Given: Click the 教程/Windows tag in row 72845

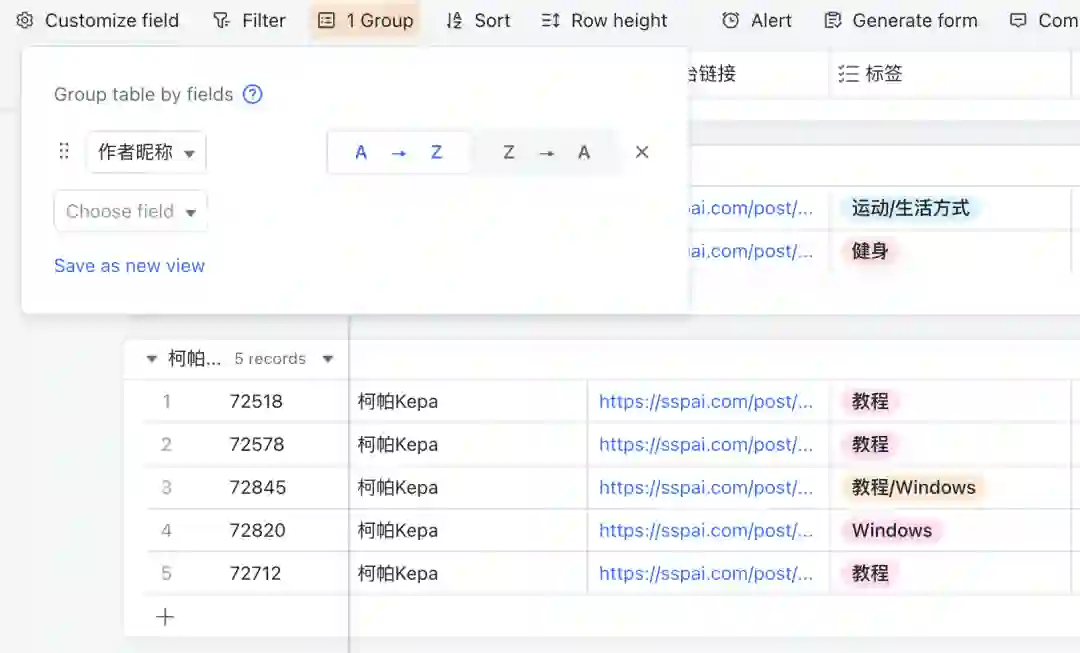Looking at the screenshot, I should [913, 487].
